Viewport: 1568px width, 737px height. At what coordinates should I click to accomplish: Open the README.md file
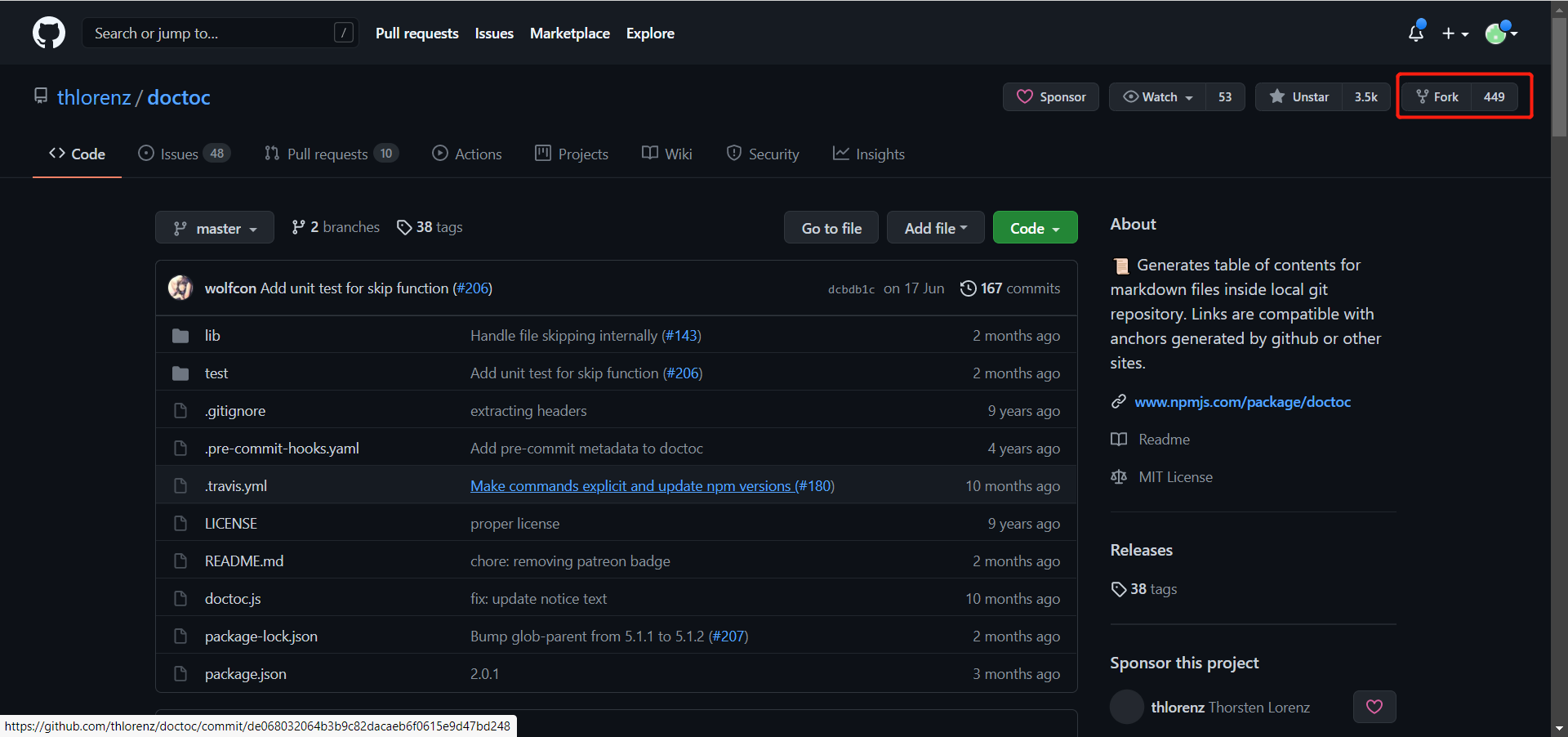[x=244, y=561]
